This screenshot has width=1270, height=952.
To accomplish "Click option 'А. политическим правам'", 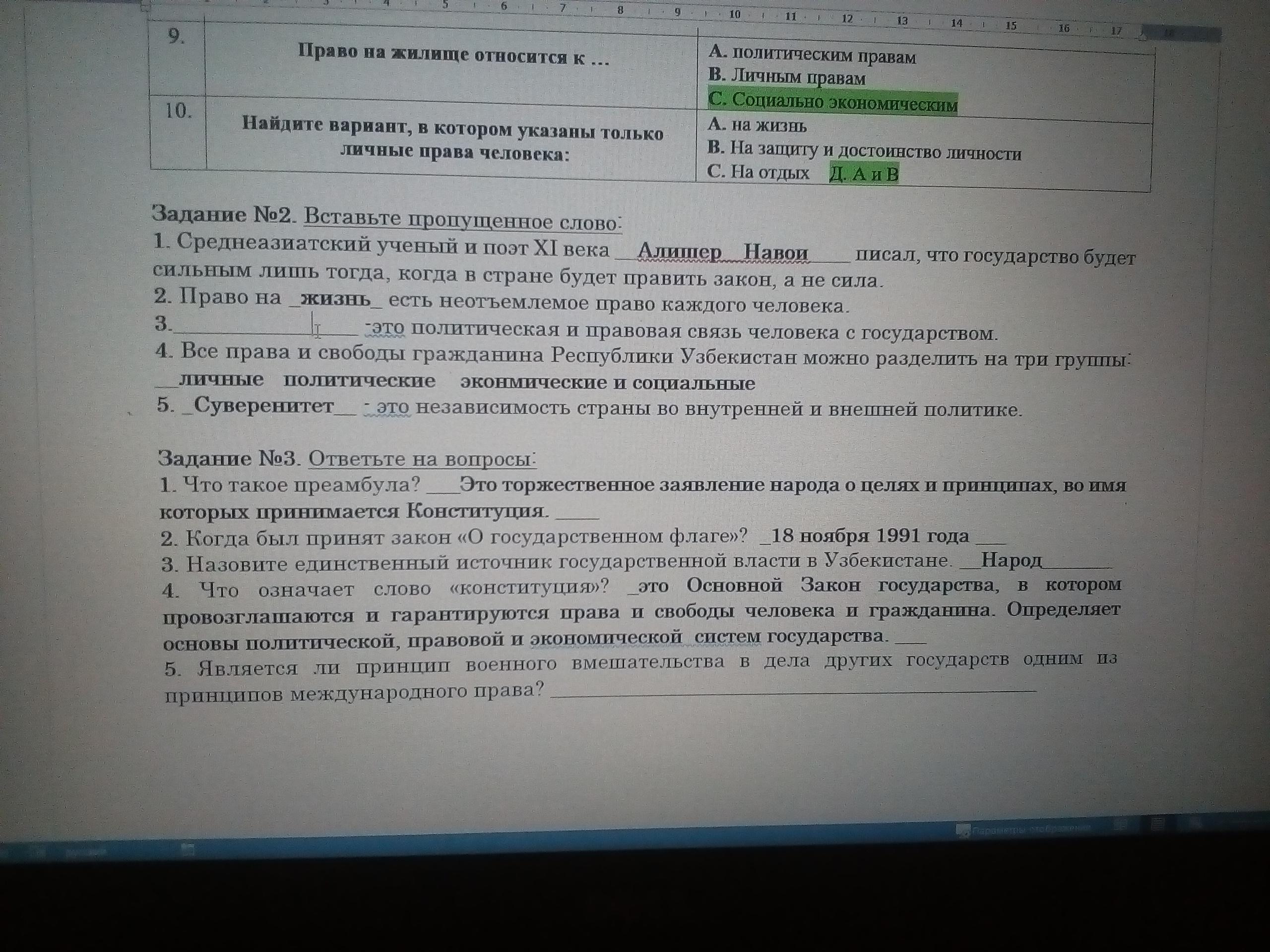I will 812,56.
